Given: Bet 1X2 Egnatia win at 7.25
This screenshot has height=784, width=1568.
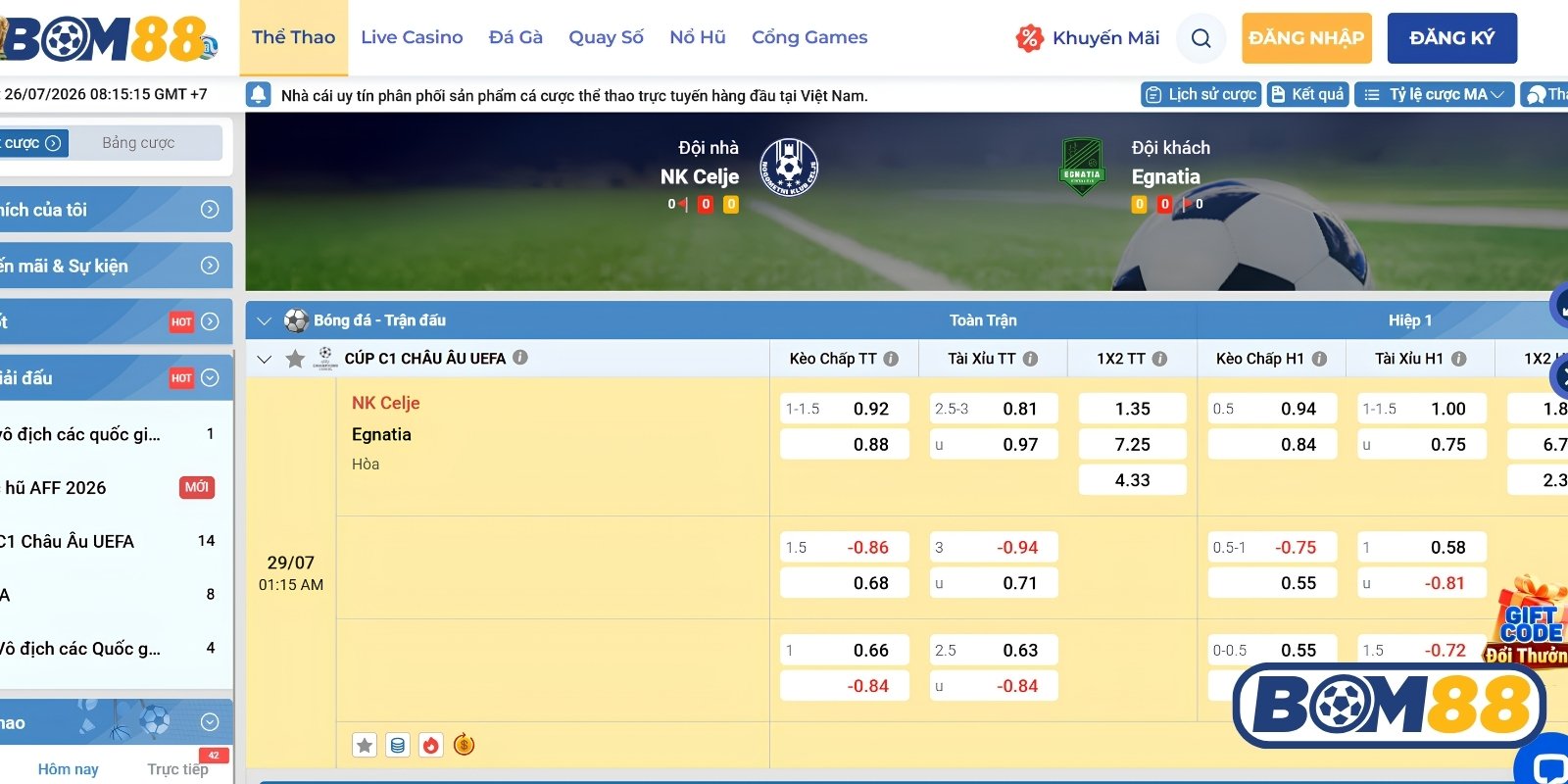Looking at the screenshot, I should (x=1133, y=444).
